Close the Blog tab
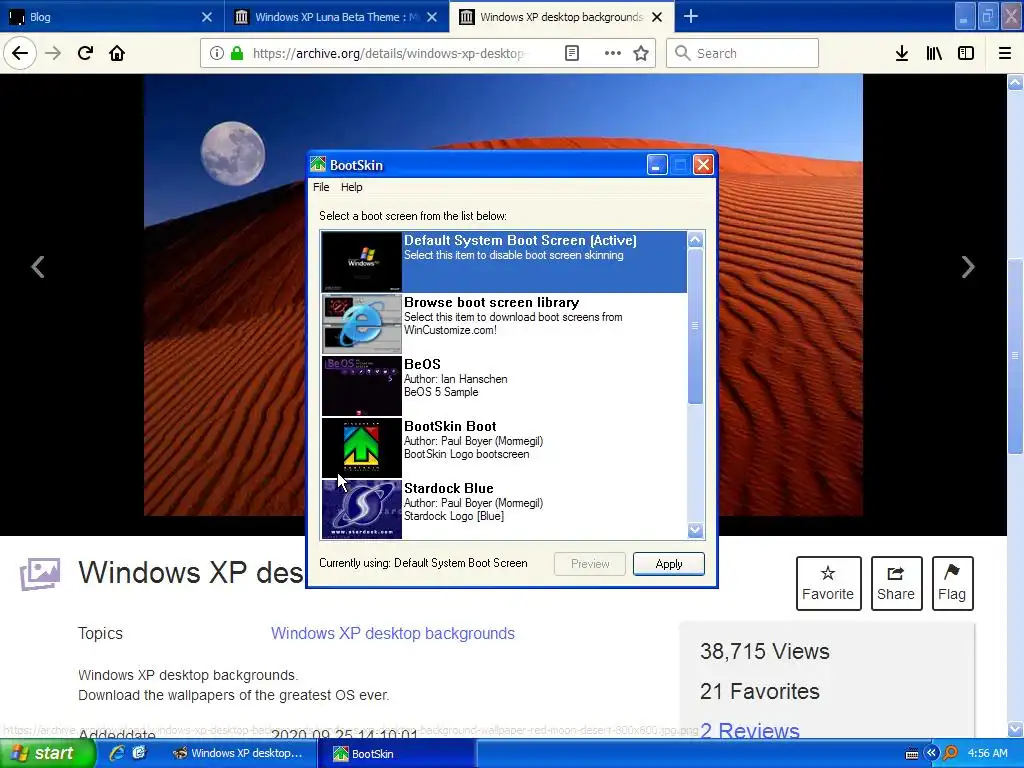The image size is (1024, 768). coord(207,17)
